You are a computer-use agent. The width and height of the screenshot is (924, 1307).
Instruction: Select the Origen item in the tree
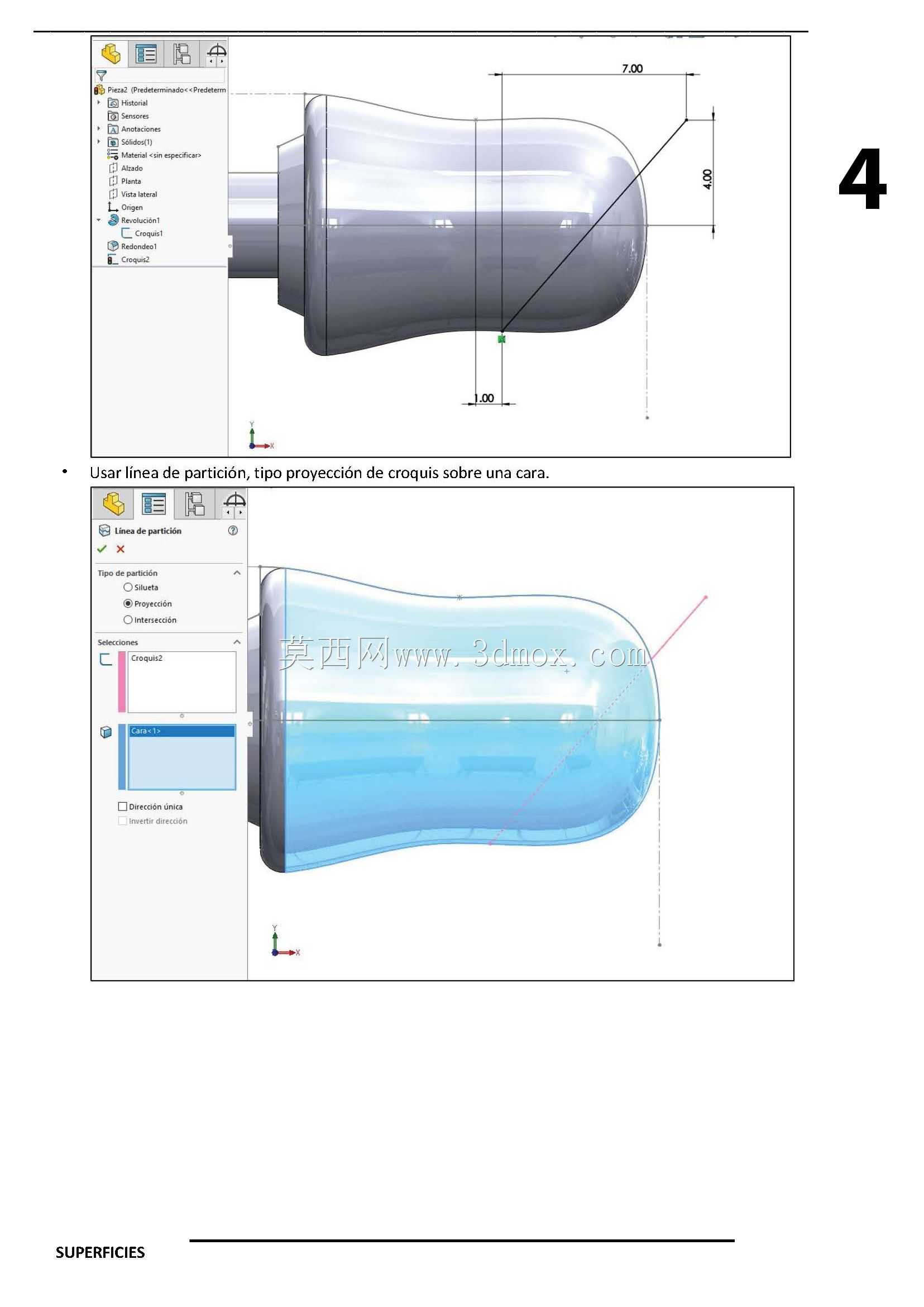click(132, 207)
